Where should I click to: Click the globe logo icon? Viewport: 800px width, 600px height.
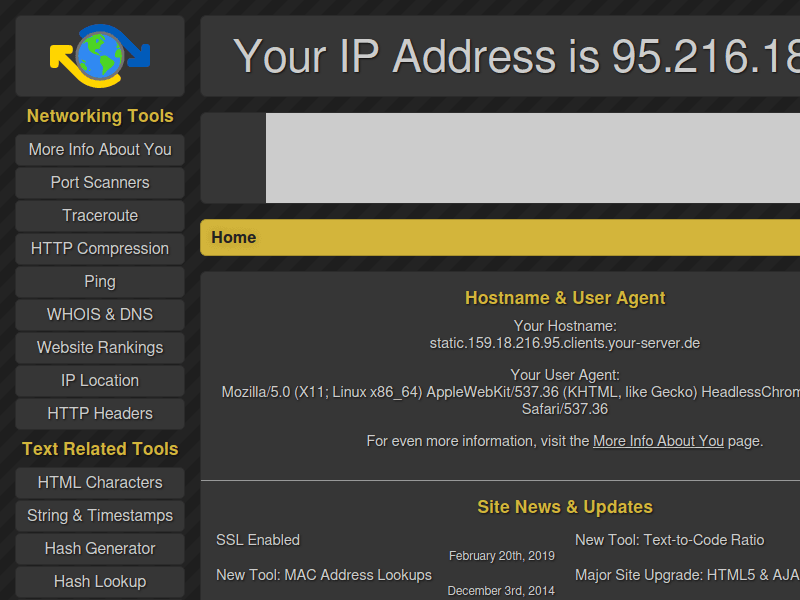click(100, 56)
